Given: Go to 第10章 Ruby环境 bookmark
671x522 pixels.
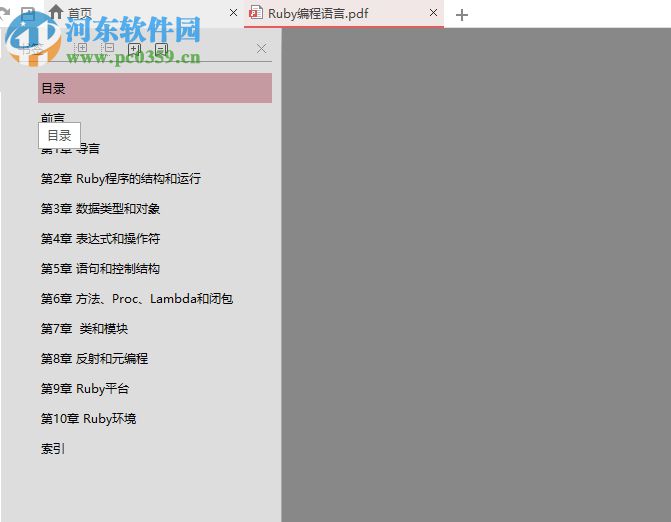Looking at the screenshot, I should point(89,418).
